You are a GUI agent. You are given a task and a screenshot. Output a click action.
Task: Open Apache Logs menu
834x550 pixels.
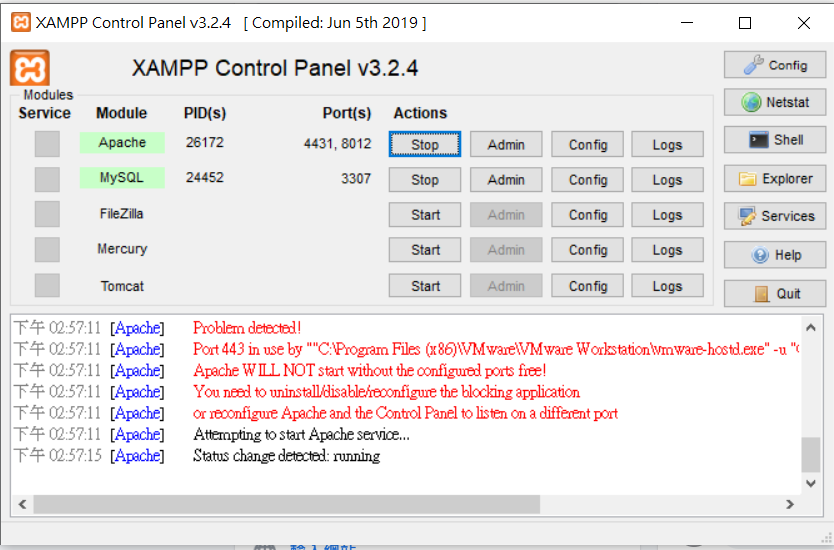coord(668,144)
